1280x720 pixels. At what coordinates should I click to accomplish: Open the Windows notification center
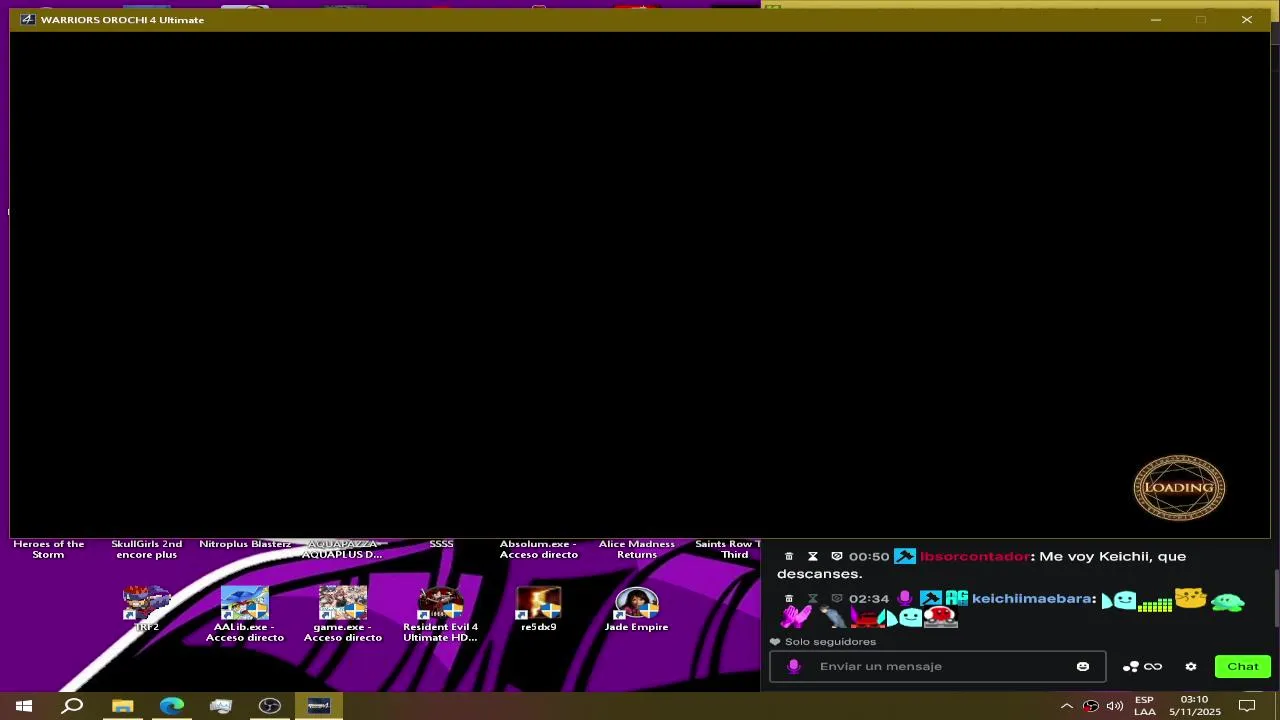click(x=1247, y=706)
